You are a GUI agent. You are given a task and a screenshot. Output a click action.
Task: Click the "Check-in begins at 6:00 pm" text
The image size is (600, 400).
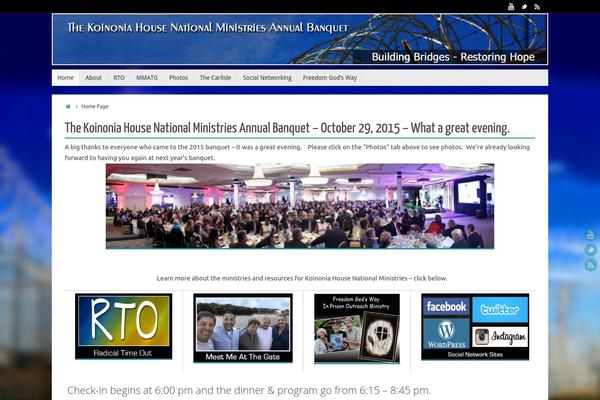click(x=249, y=390)
